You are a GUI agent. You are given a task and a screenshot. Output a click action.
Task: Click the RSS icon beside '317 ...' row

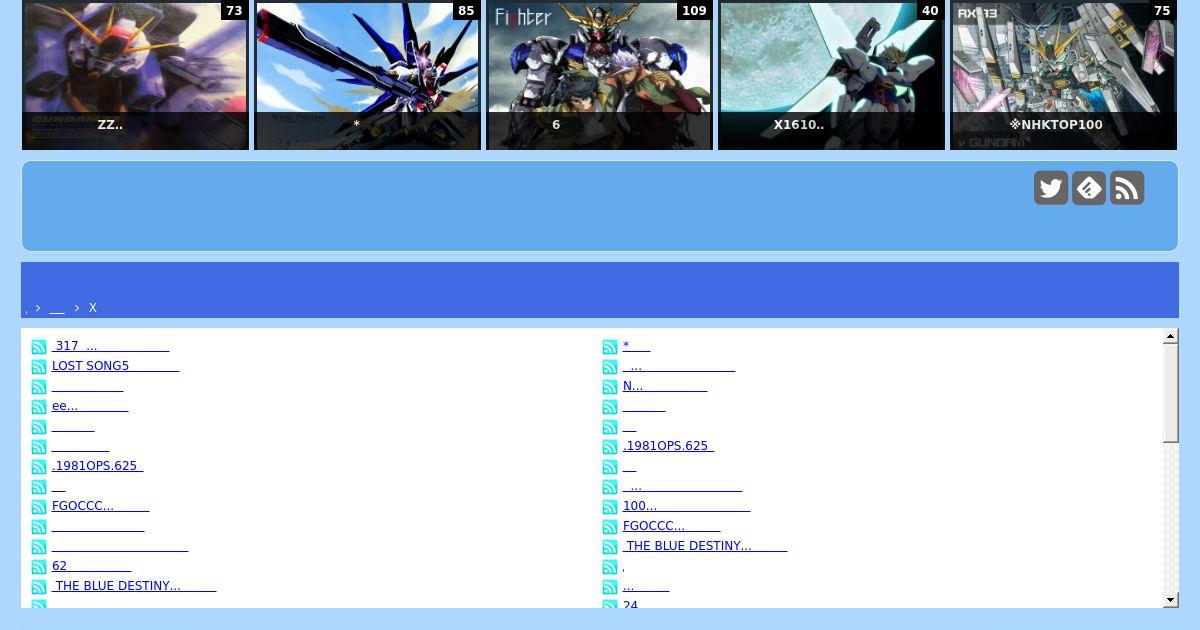click(x=39, y=347)
